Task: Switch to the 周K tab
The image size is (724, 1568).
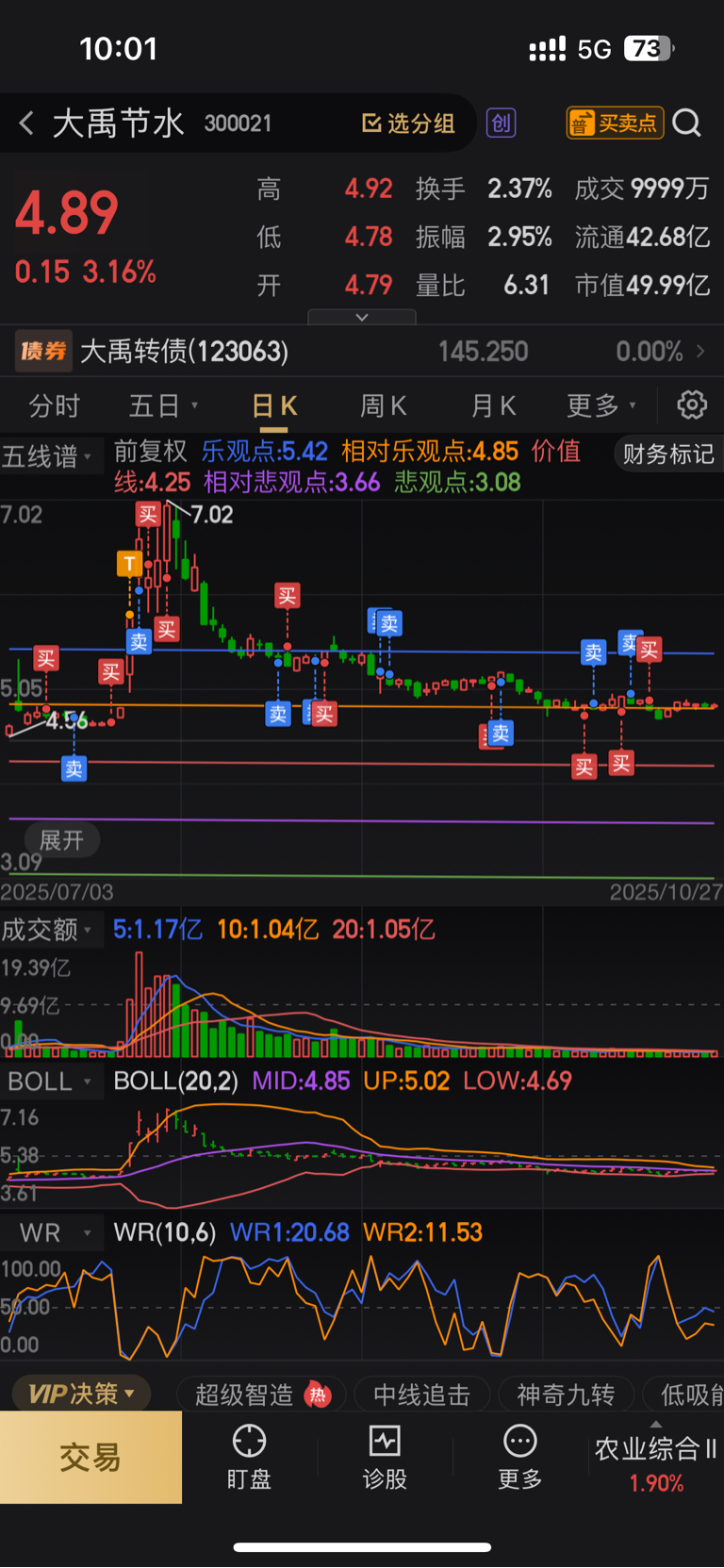Action: click(383, 406)
